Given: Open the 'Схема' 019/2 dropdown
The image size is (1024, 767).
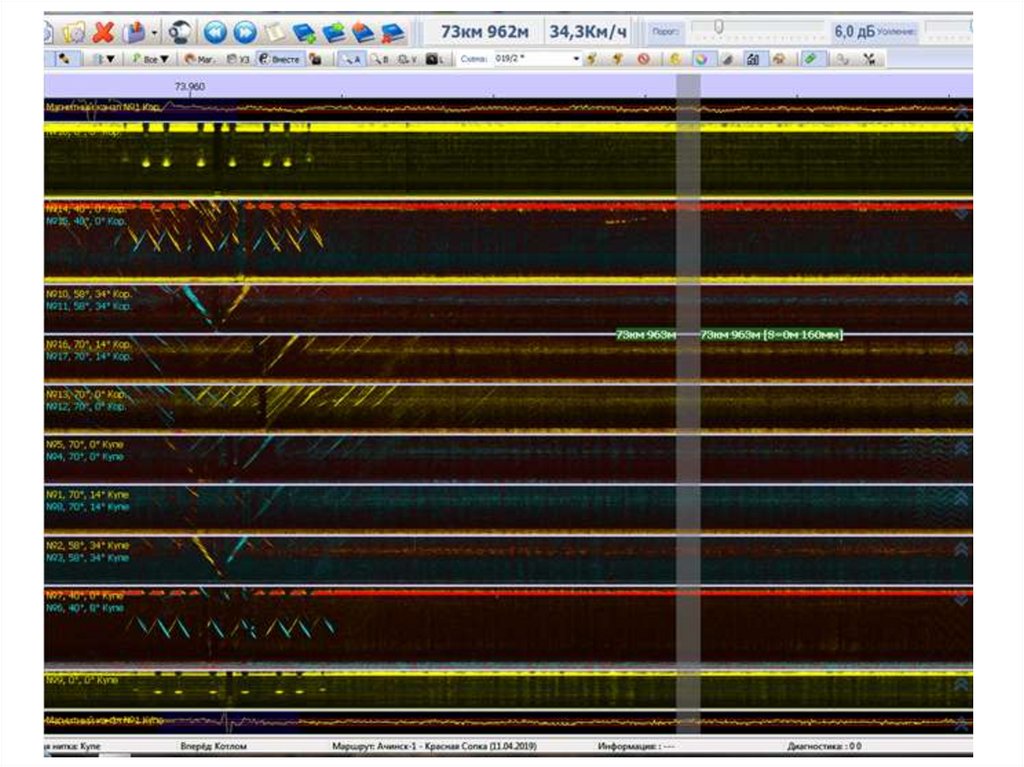Looking at the screenshot, I should click(576, 59).
